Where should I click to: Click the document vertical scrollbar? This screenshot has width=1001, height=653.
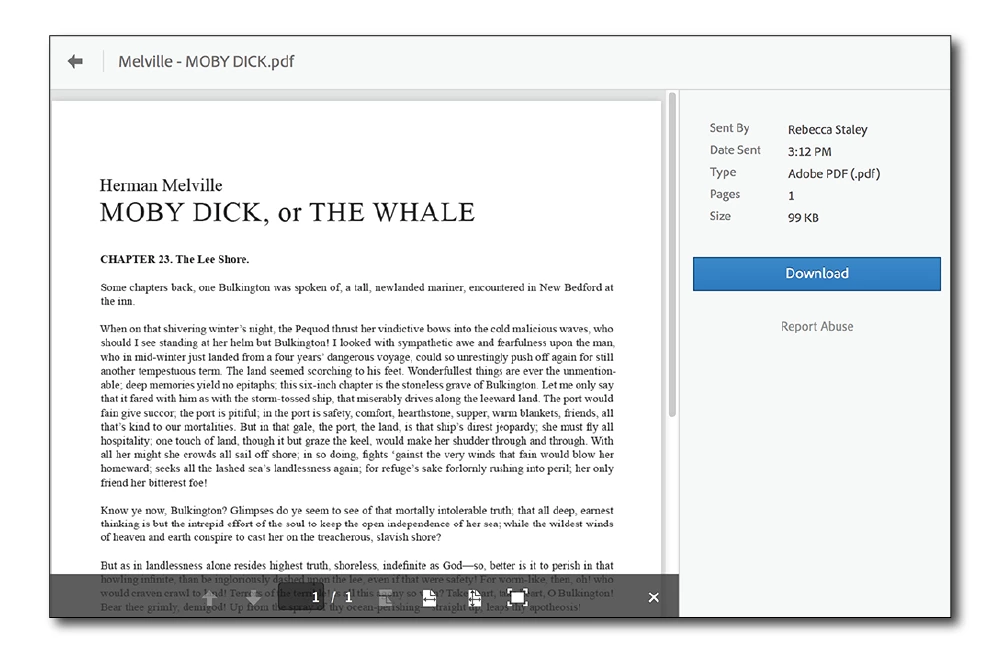672,255
